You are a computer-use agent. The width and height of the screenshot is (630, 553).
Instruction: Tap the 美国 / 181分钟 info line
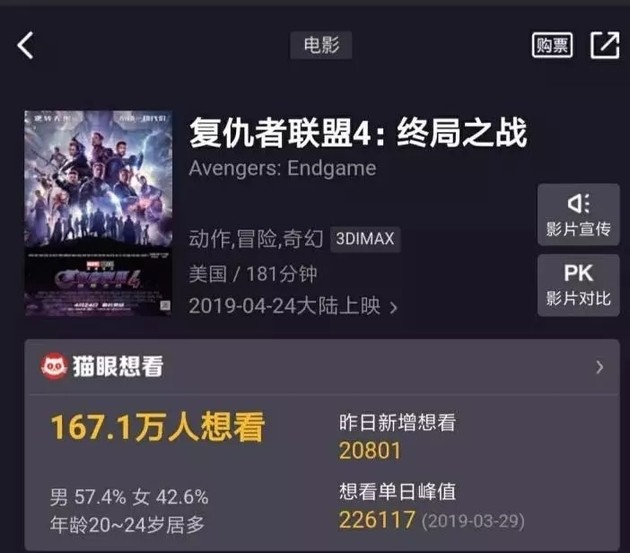[253, 274]
